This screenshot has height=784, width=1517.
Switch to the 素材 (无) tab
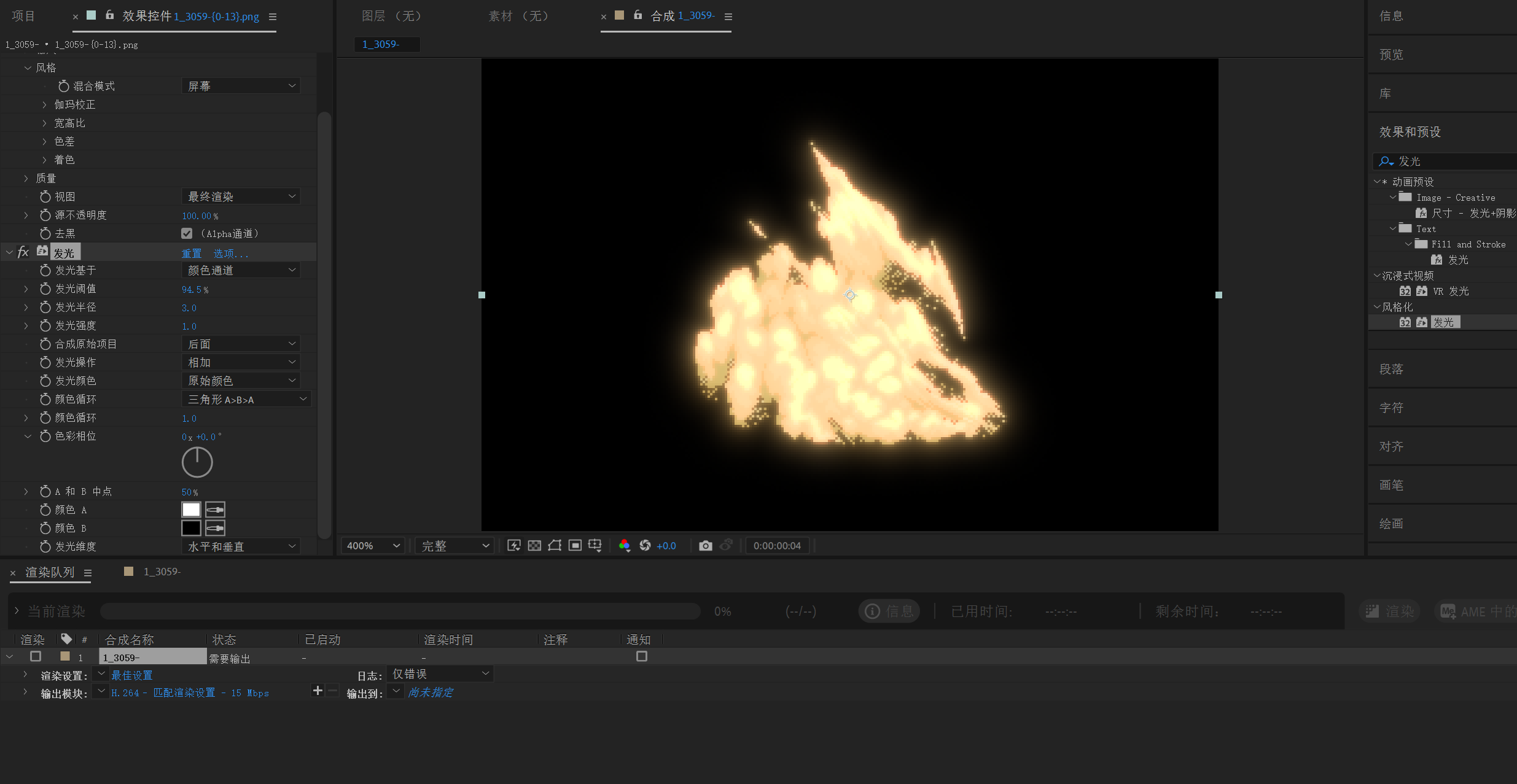point(518,16)
